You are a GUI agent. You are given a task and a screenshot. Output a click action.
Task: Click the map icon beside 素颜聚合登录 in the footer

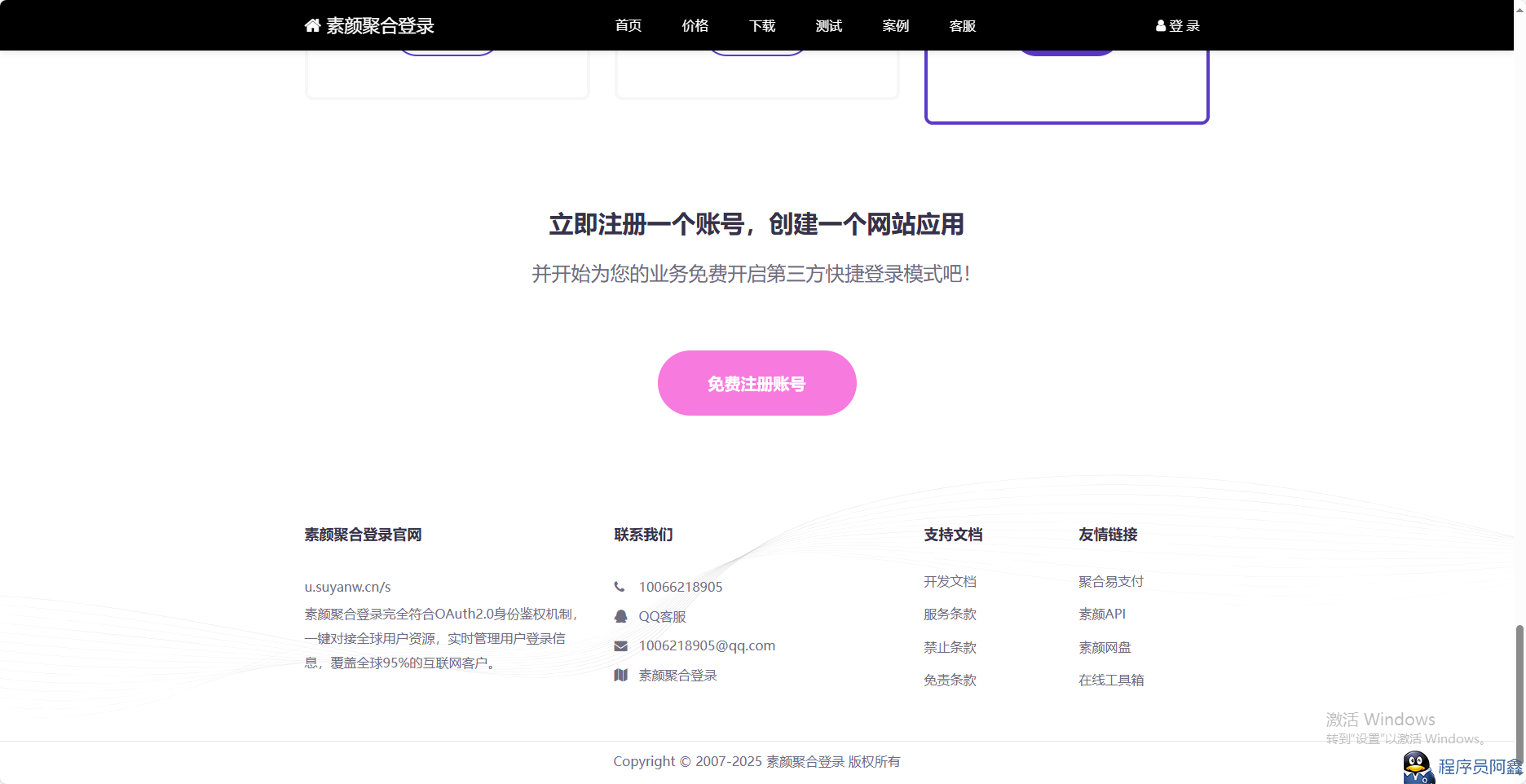coord(620,675)
